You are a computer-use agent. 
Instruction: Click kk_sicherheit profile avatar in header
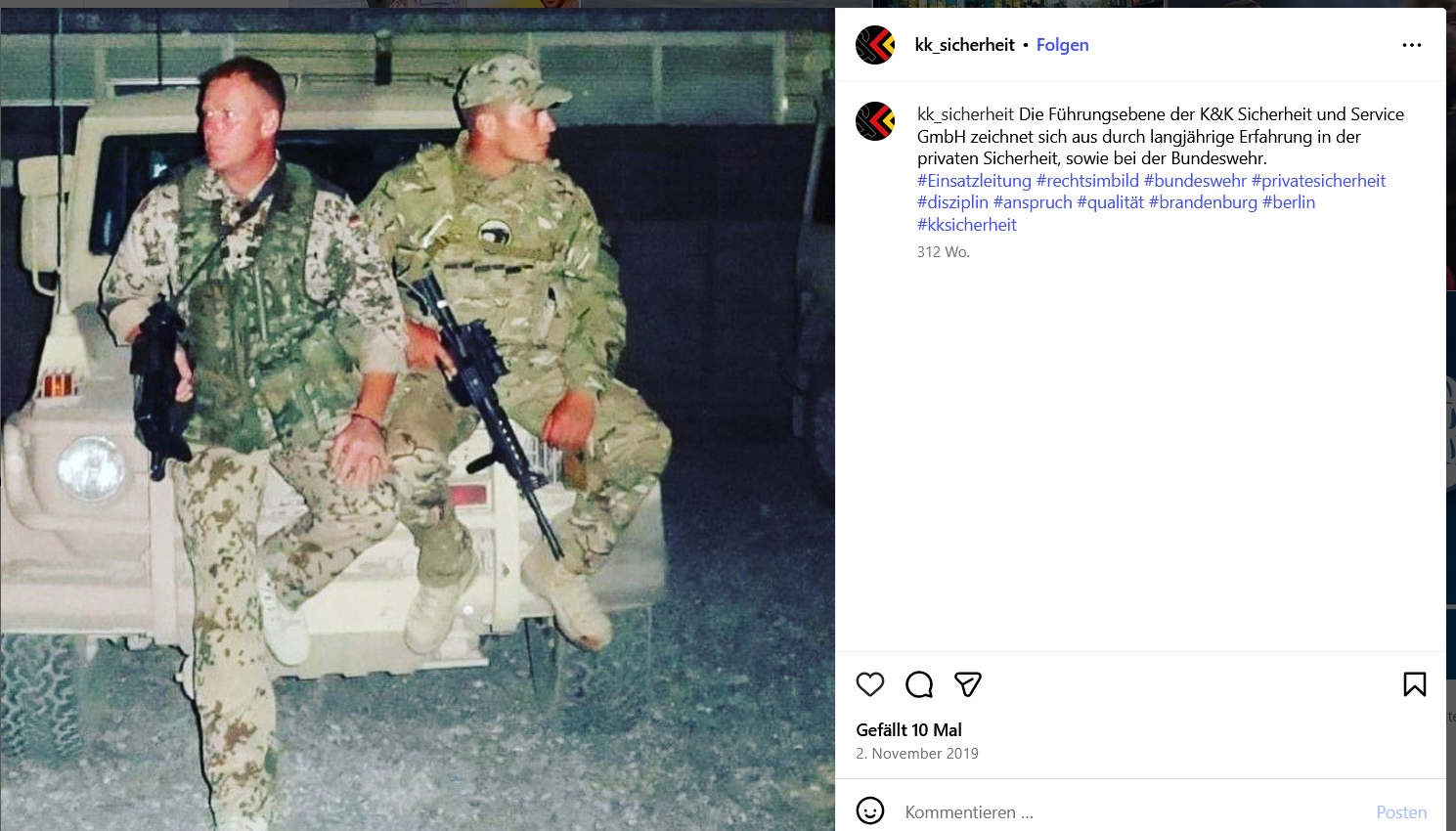[875, 45]
